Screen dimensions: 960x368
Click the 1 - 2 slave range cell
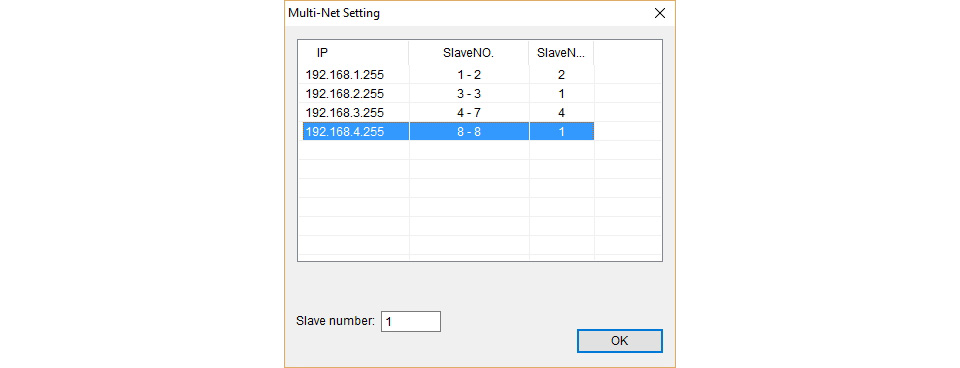pyautogui.click(x=469, y=75)
